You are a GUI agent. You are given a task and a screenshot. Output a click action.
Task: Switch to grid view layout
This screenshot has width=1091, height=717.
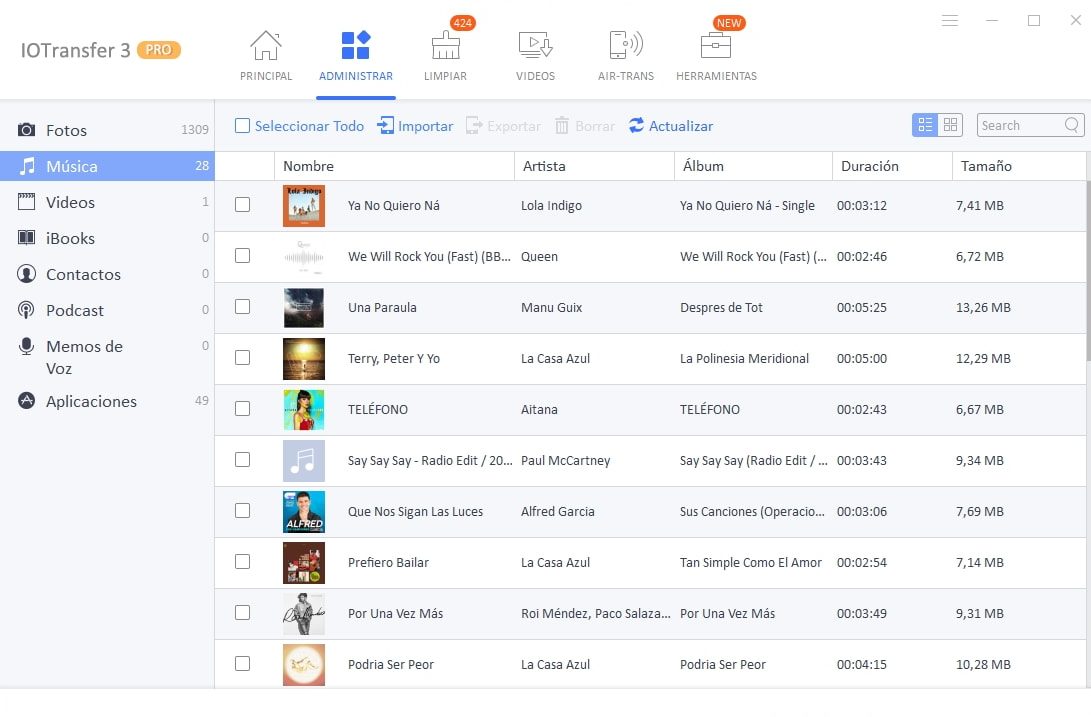click(x=950, y=125)
